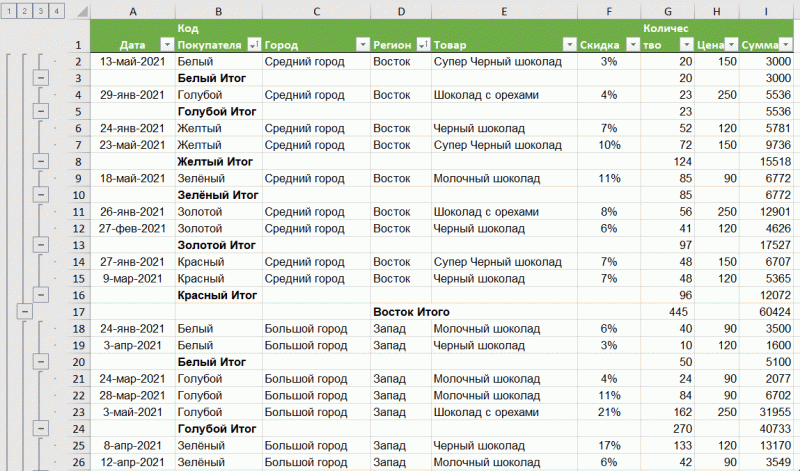Open sort indicator filter on Код Покупателя

[x=253, y=45]
